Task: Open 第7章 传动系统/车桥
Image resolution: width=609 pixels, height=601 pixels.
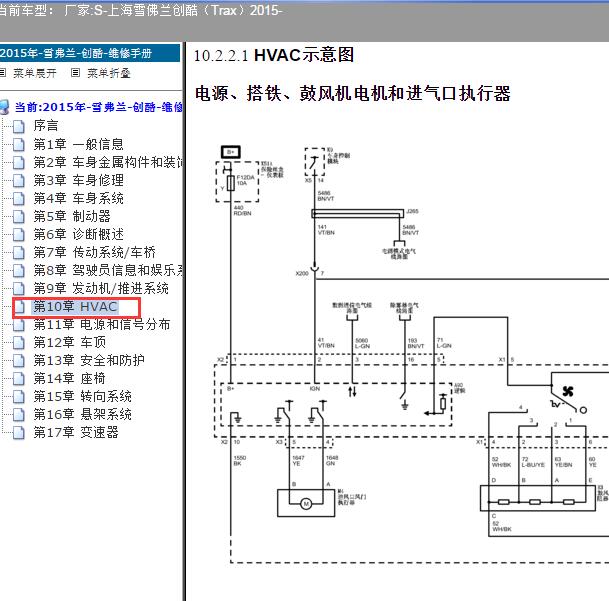Action: [94, 252]
